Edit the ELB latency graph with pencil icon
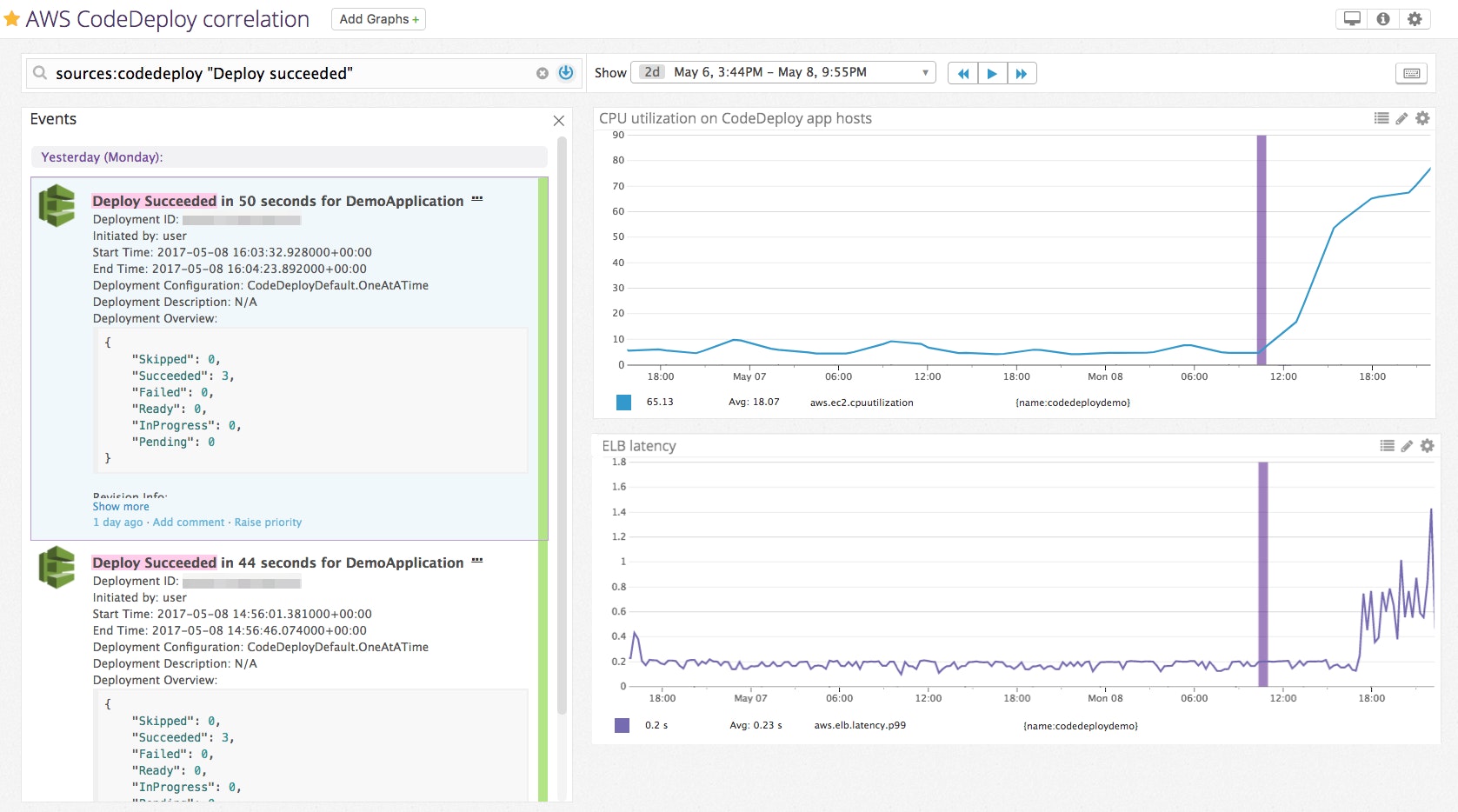This screenshot has width=1458, height=812. 1407,446
